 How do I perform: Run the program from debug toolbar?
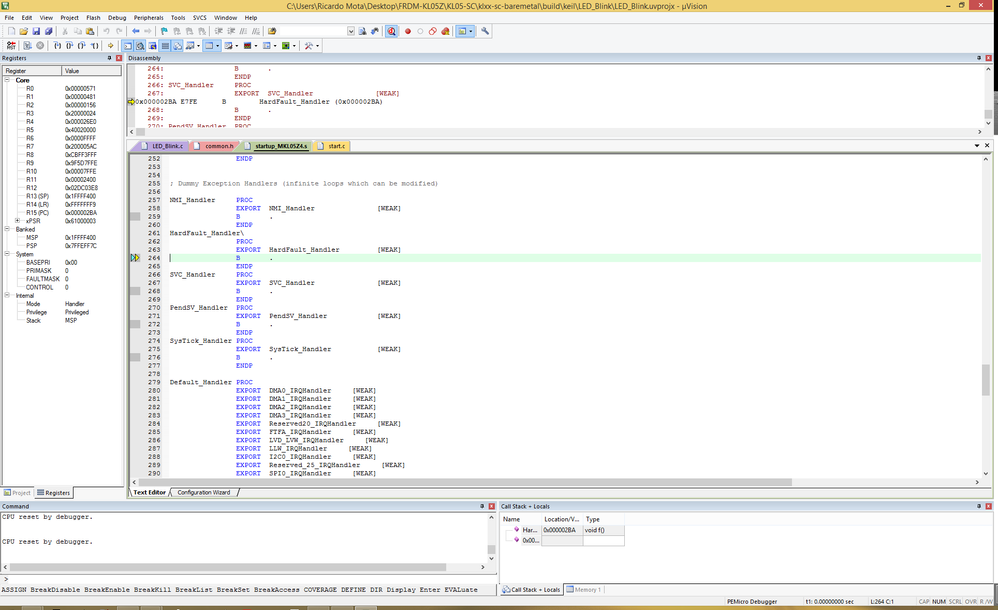coord(27,46)
